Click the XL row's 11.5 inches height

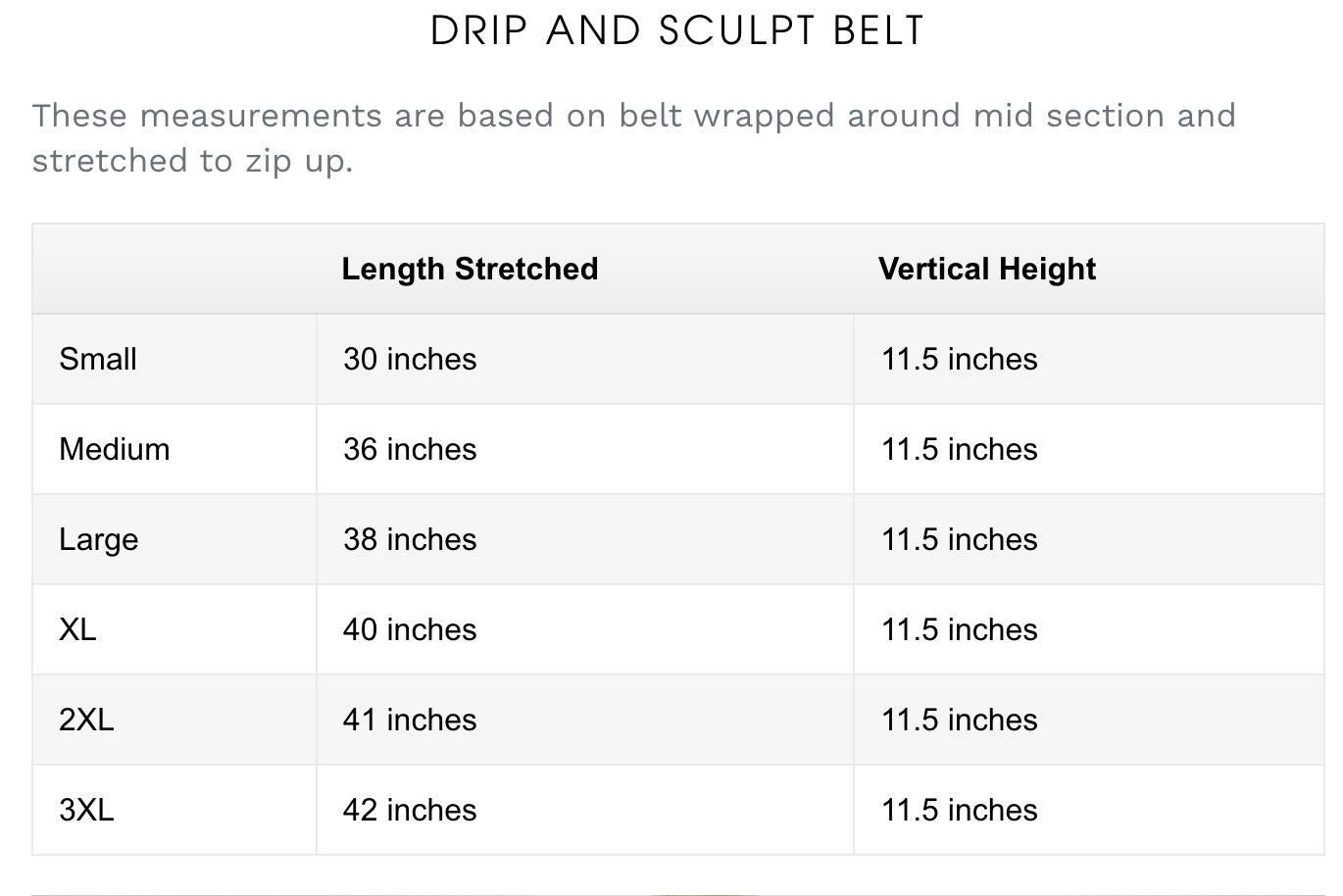[959, 629]
